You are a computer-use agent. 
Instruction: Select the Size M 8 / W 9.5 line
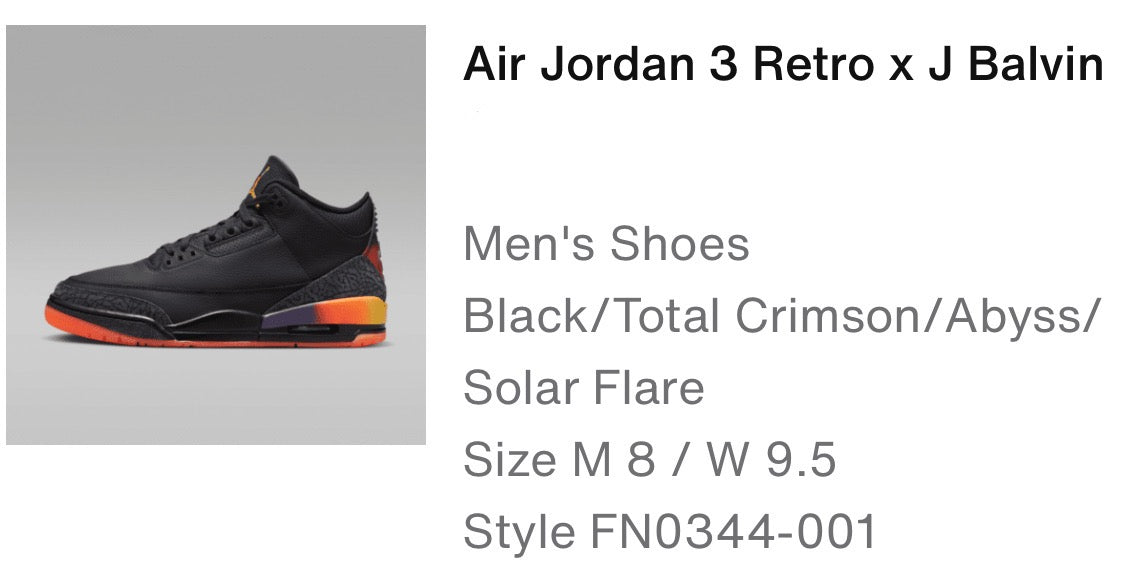click(x=649, y=460)
